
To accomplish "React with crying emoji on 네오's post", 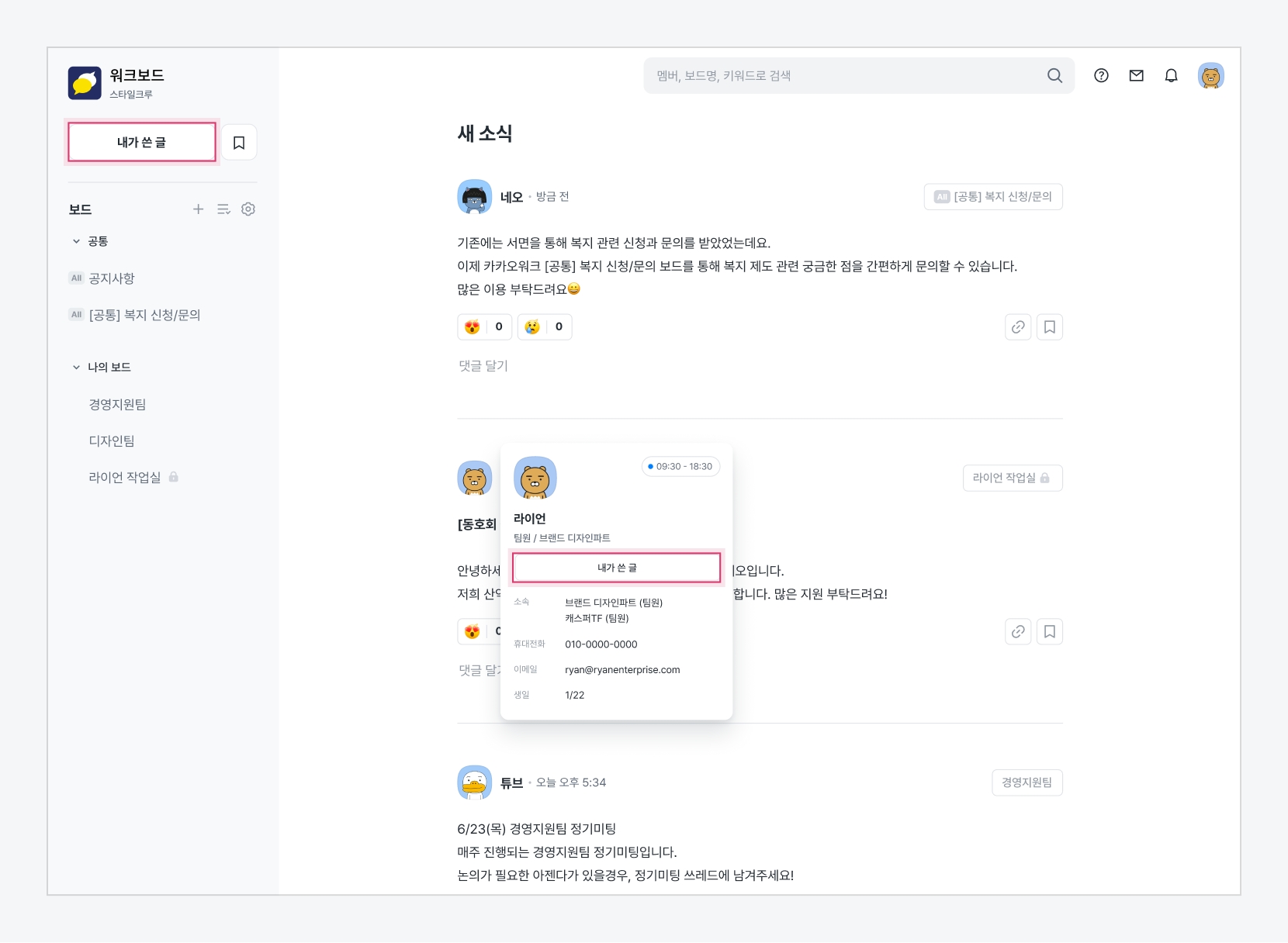I will pyautogui.click(x=544, y=327).
